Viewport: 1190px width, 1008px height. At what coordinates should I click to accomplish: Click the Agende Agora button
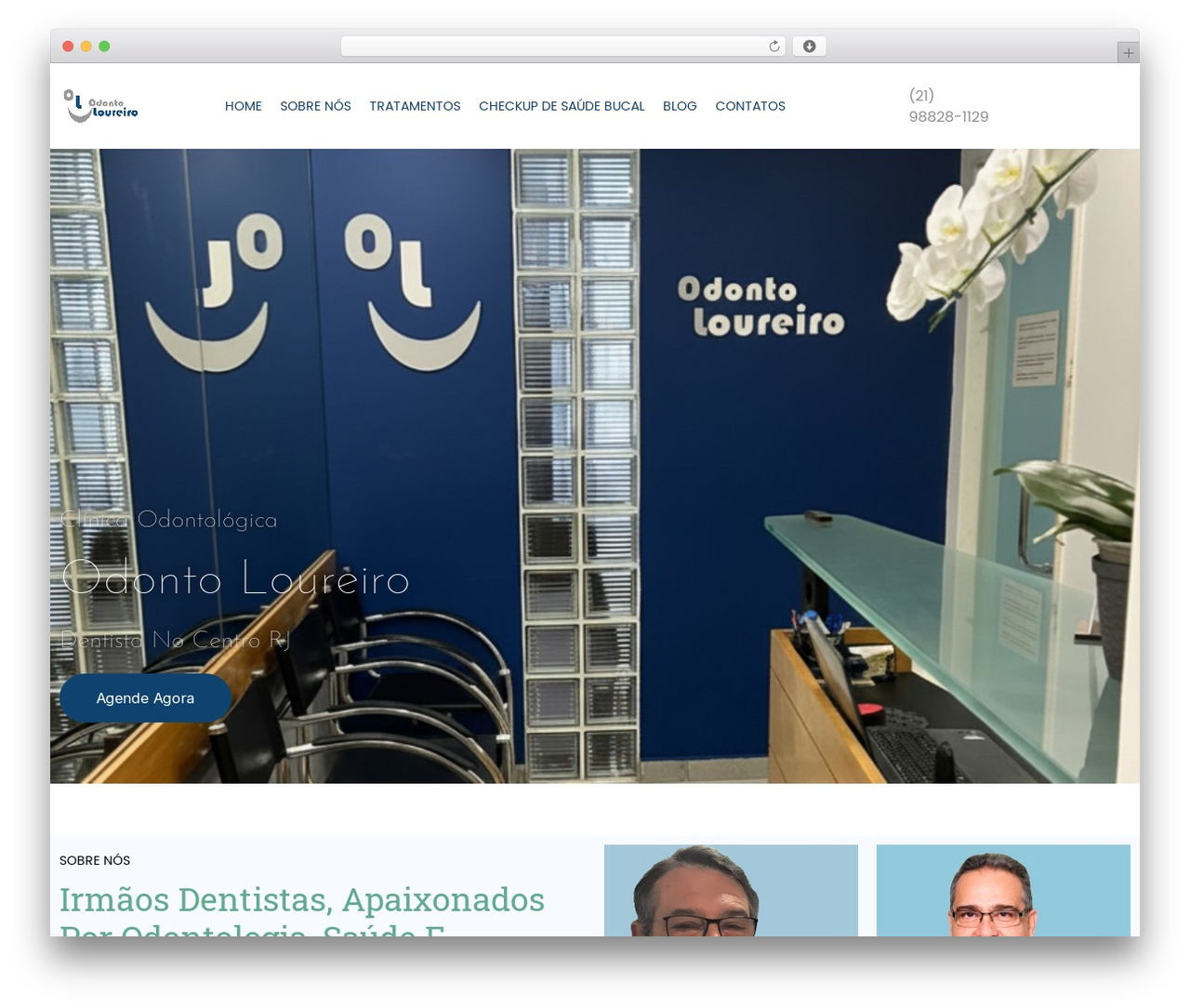[145, 698]
